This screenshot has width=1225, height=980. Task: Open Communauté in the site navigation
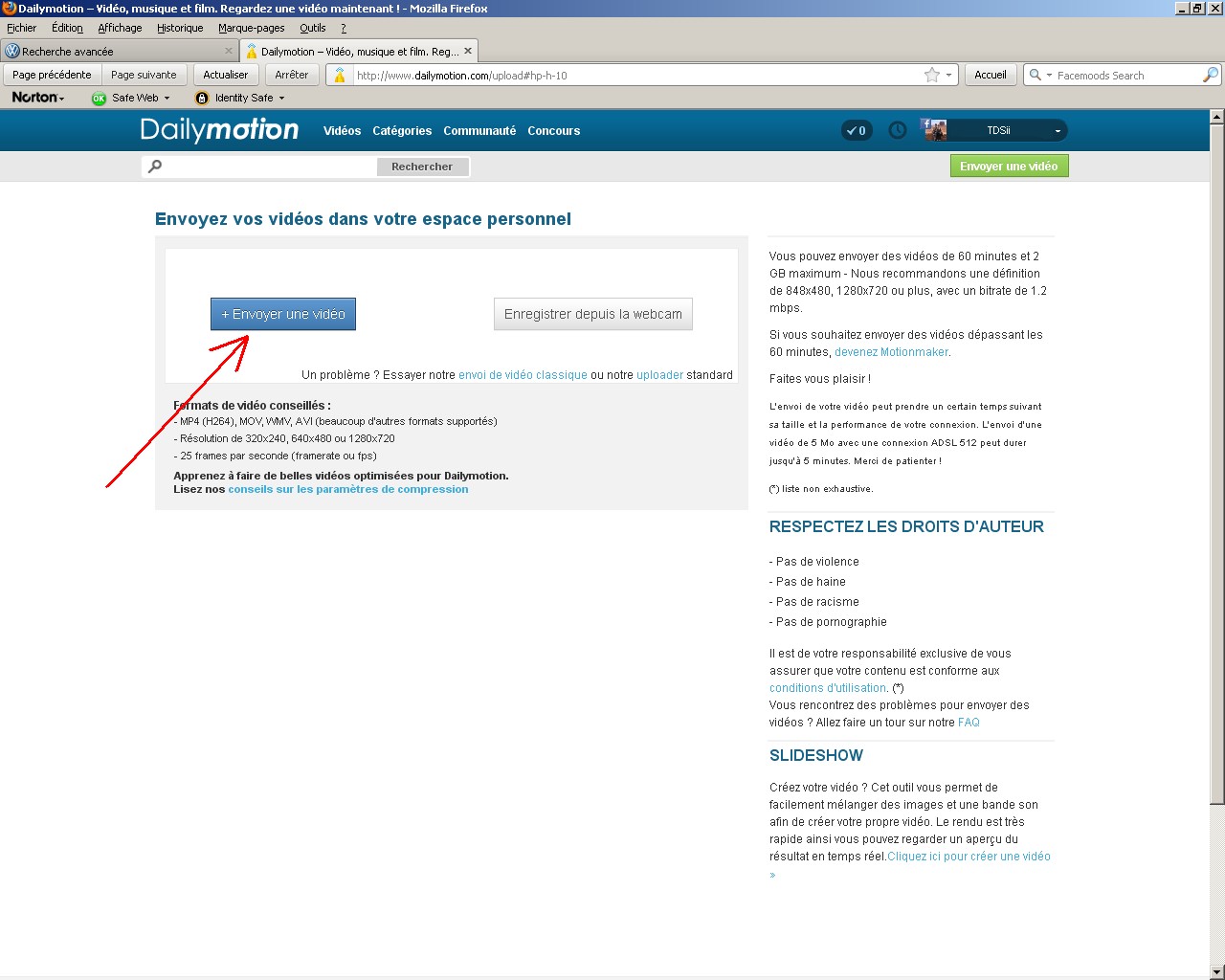pyautogui.click(x=479, y=131)
